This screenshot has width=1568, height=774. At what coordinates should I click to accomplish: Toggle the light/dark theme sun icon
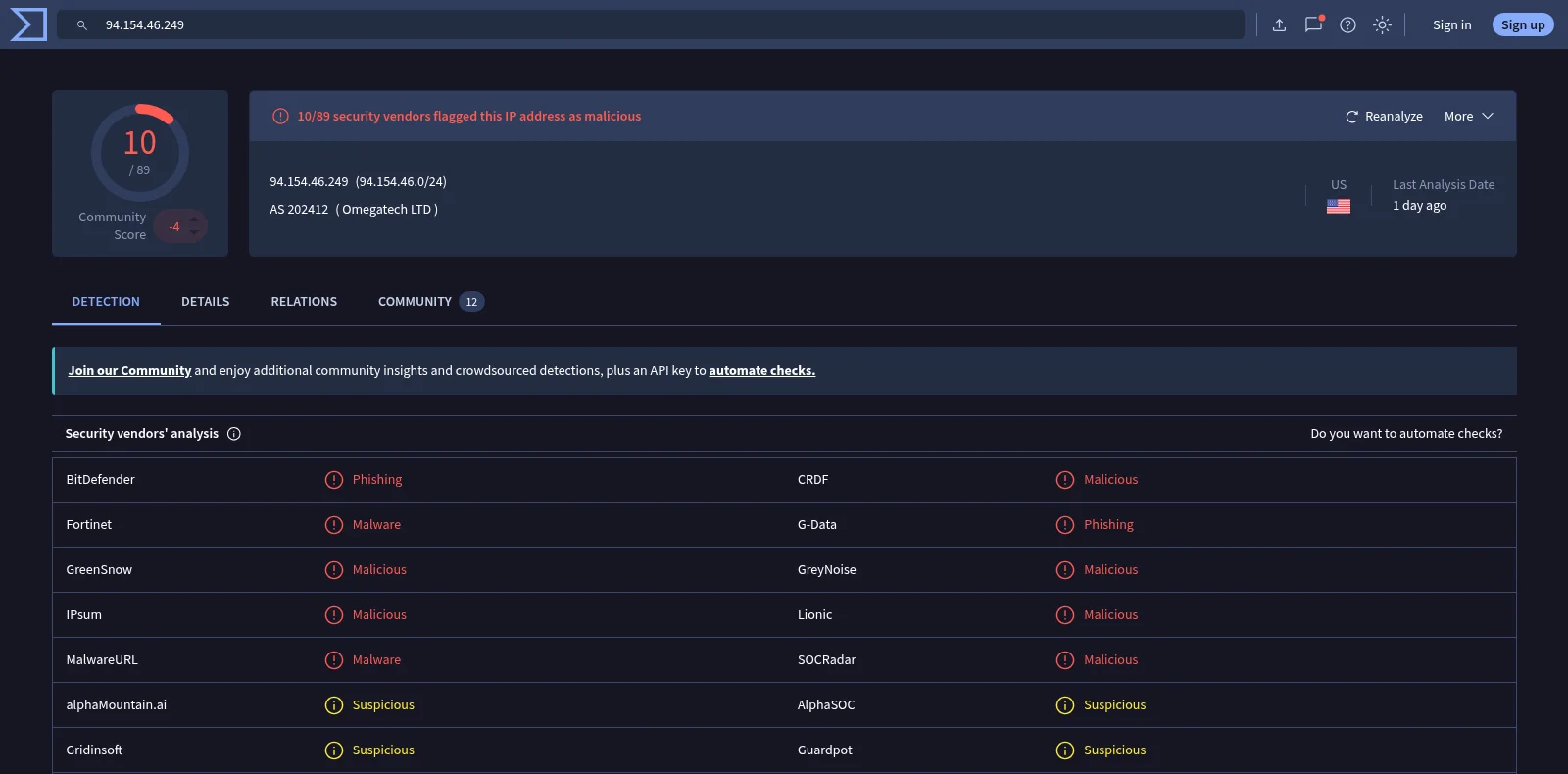tap(1382, 25)
